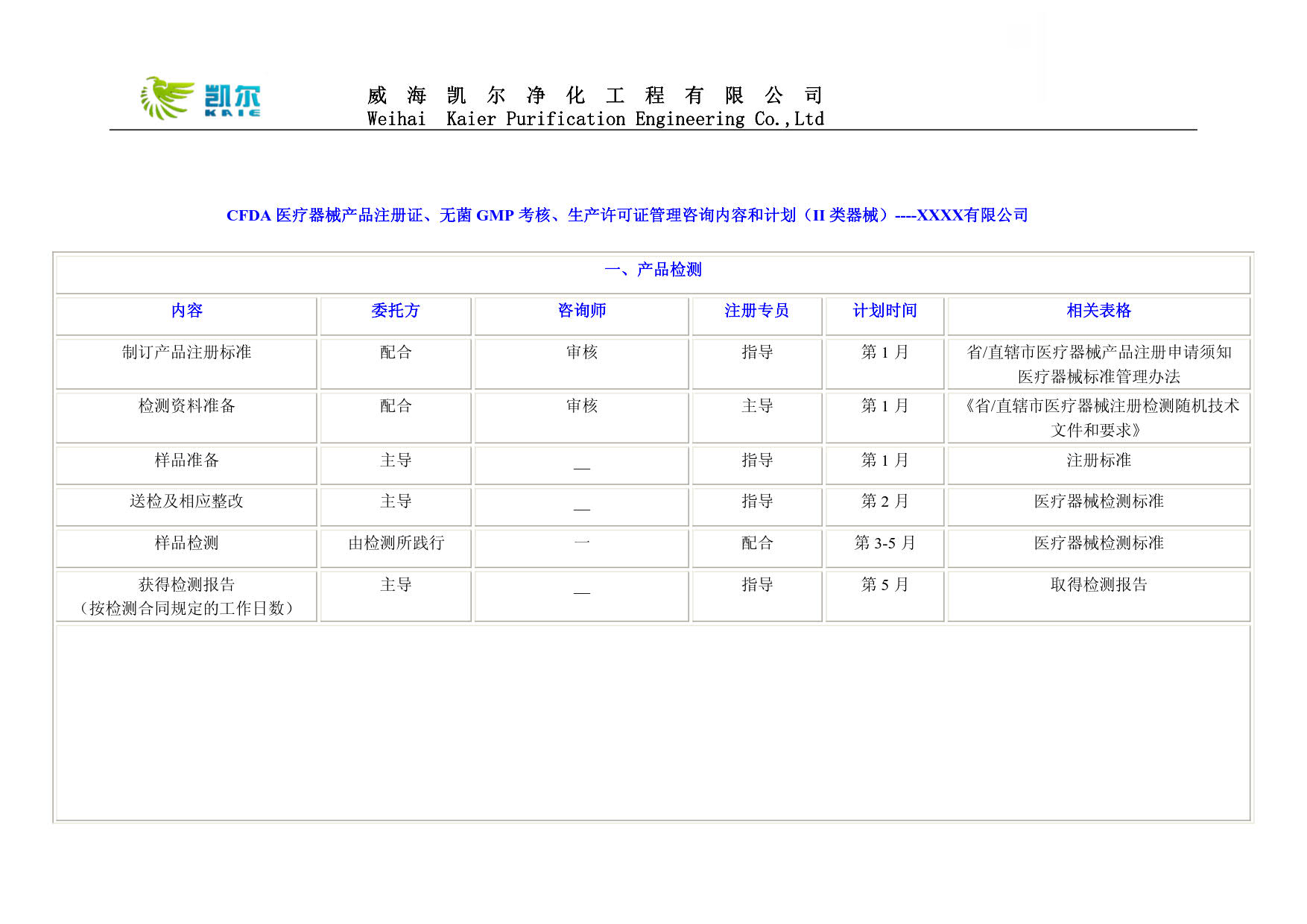Click the 注册专员 column header
The image size is (1307, 924).
click(756, 311)
